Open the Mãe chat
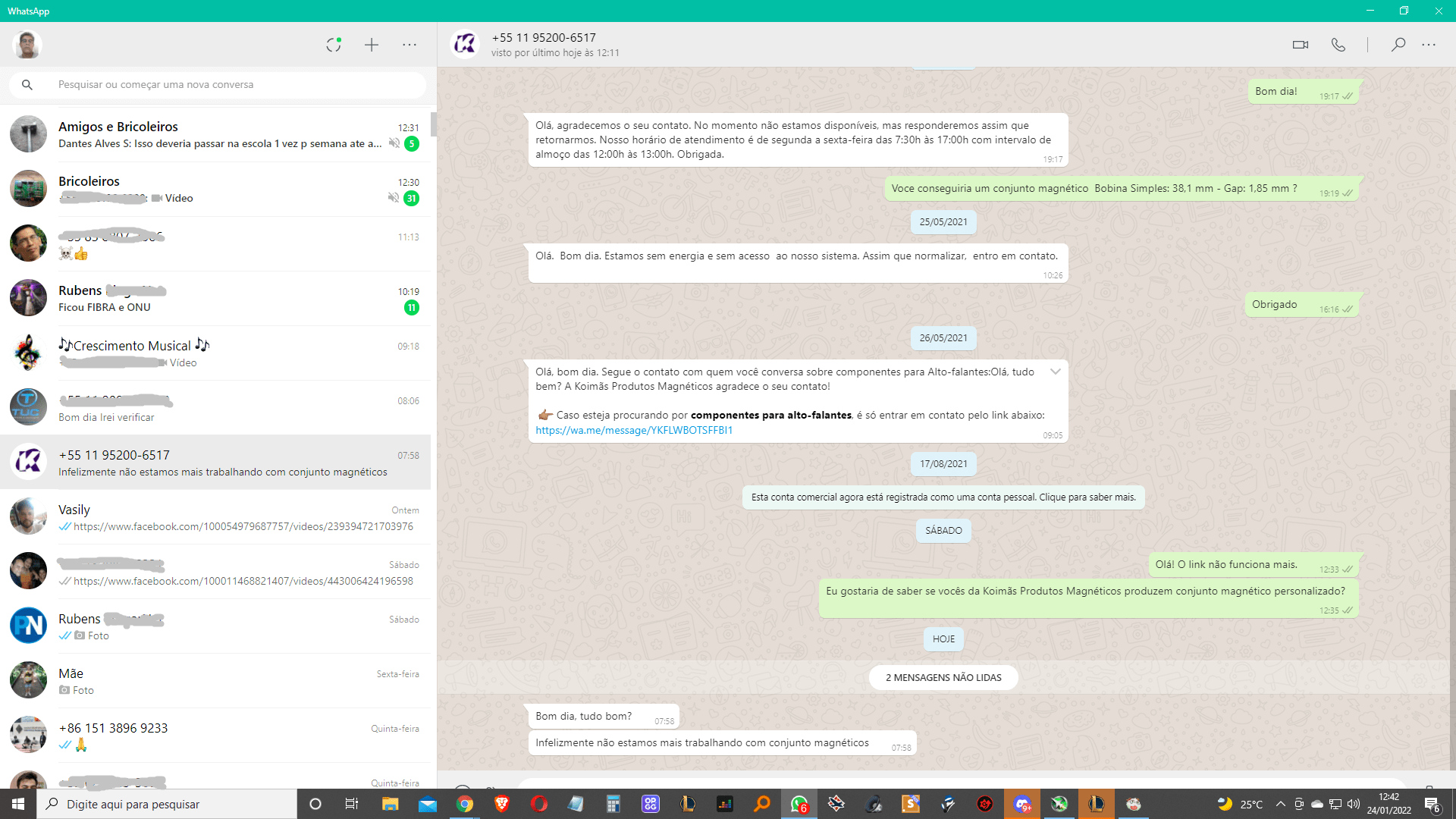This screenshot has width=1456, height=819. pos(215,681)
